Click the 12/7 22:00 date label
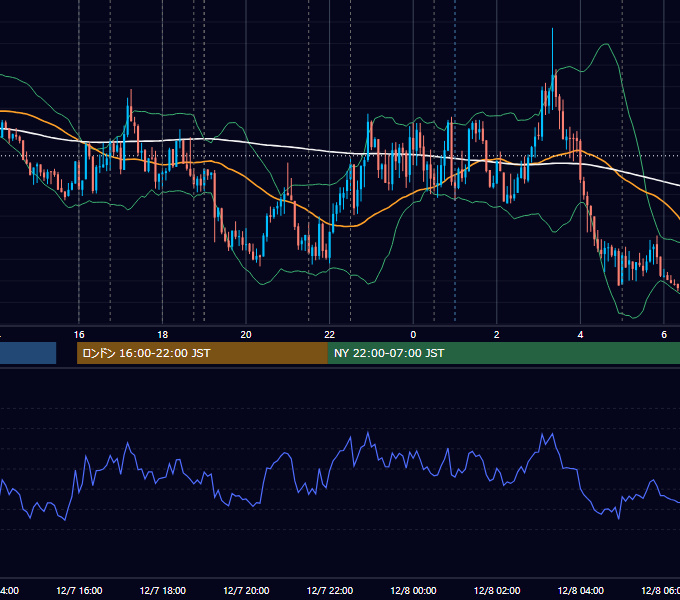Image resolution: width=680 pixels, height=600 pixels. pyautogui.click(x=330, y=591)
